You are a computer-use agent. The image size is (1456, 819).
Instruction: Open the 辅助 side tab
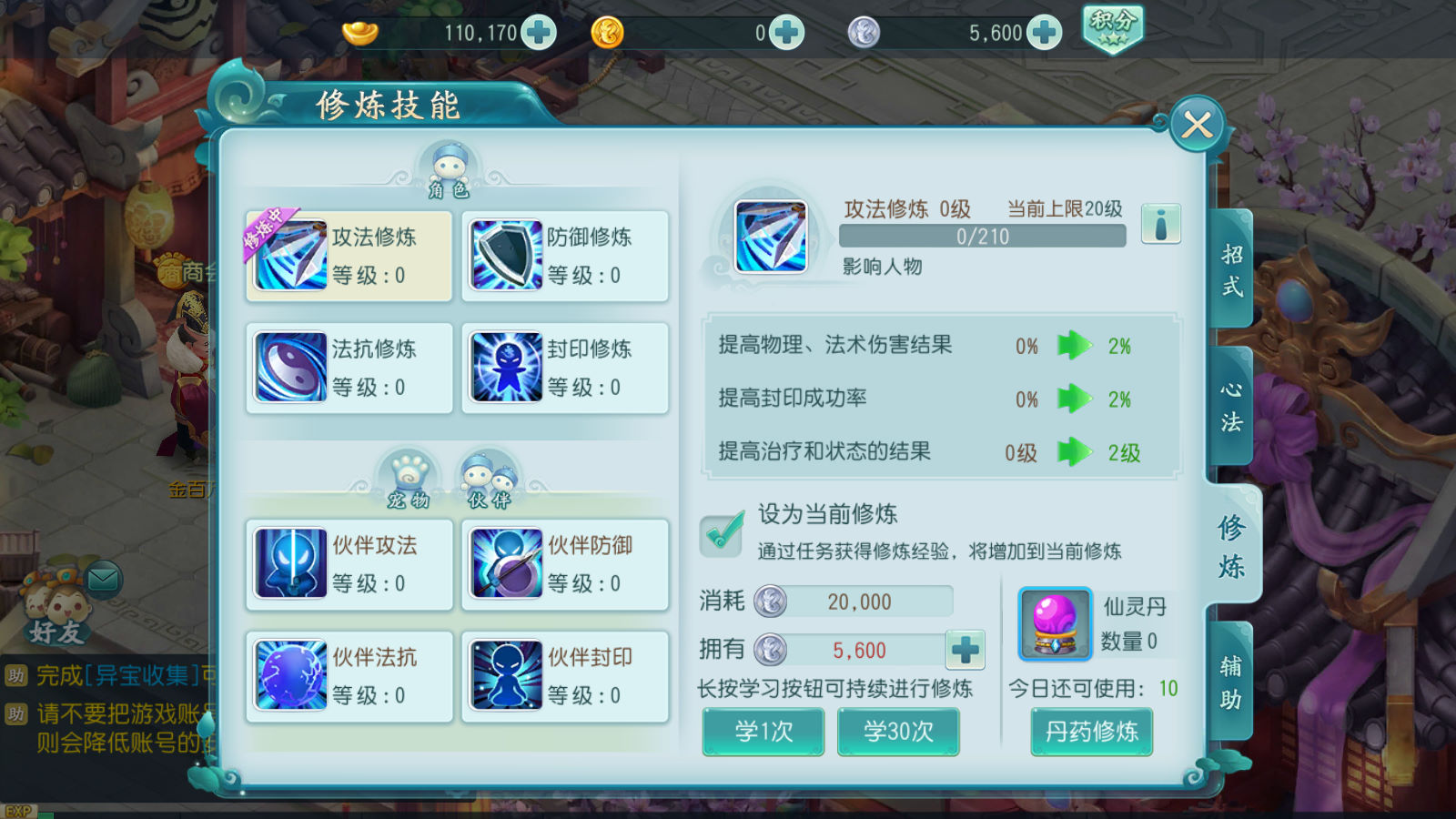[x=1231, y=682]
